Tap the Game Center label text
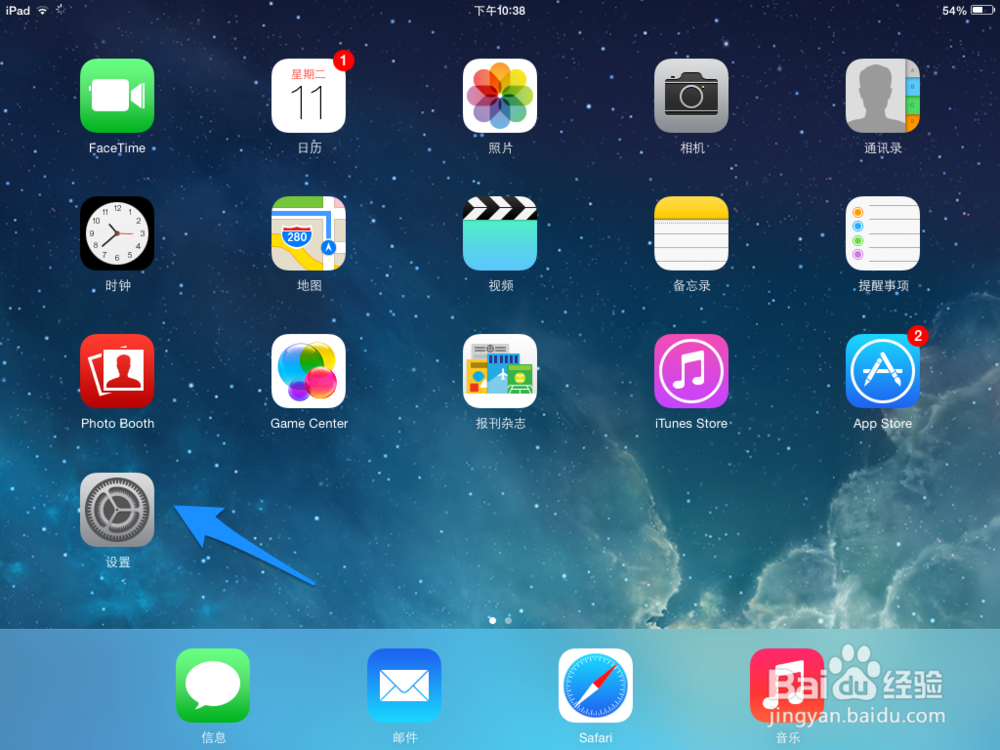Image resolution: width=1000 pixels, height=750 pixels. click(309, 423)
